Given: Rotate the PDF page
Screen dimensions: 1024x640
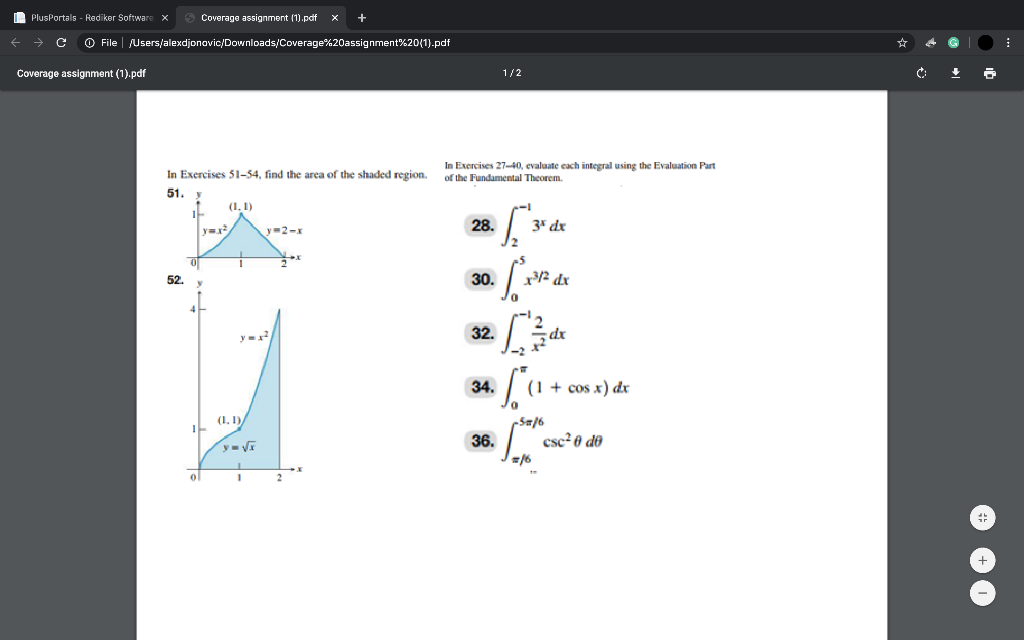Looking at the screenshot, I should pyautogui.click(x=920, y=73).
